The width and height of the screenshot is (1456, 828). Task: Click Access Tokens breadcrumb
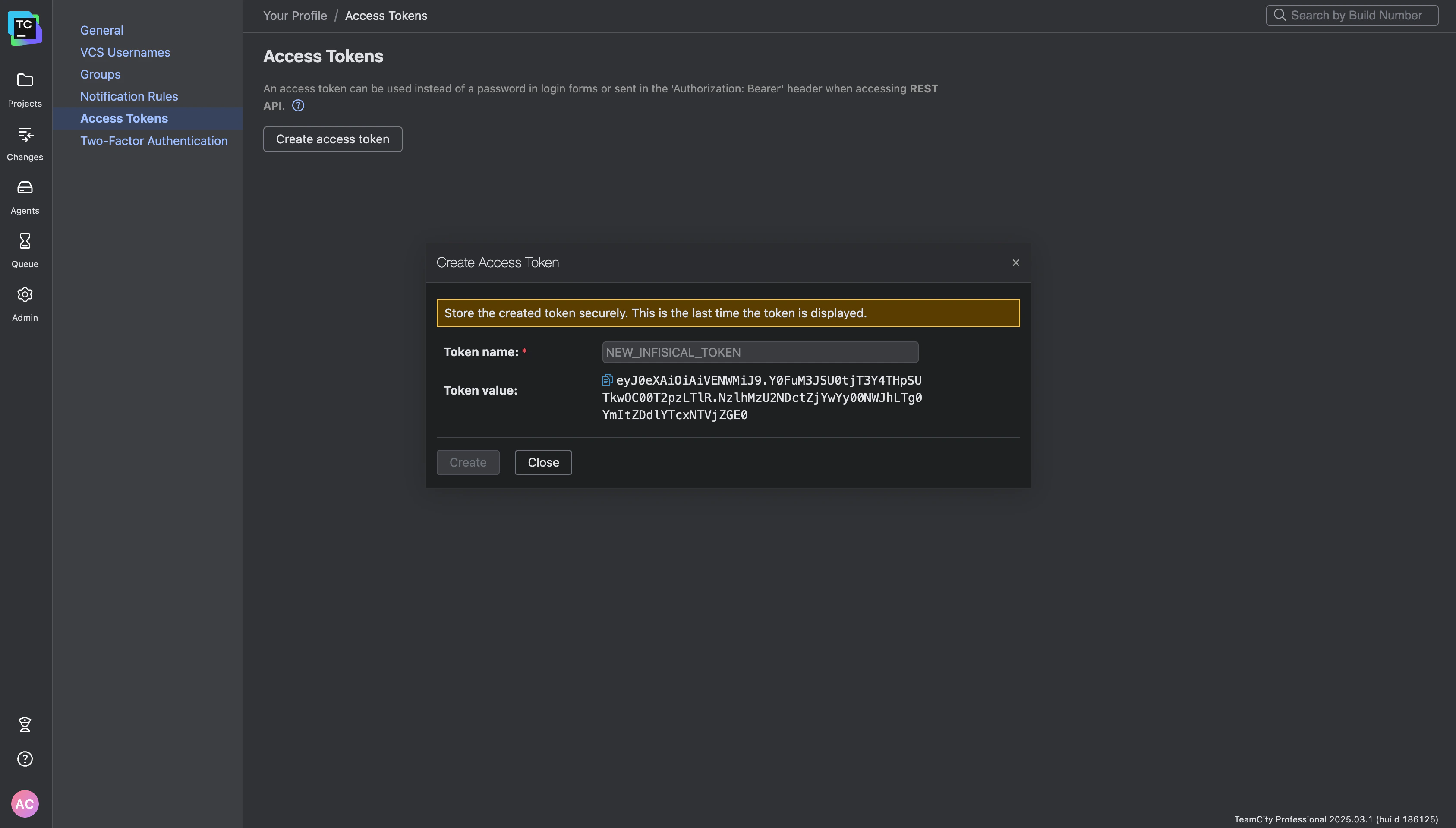coord(386,16)
